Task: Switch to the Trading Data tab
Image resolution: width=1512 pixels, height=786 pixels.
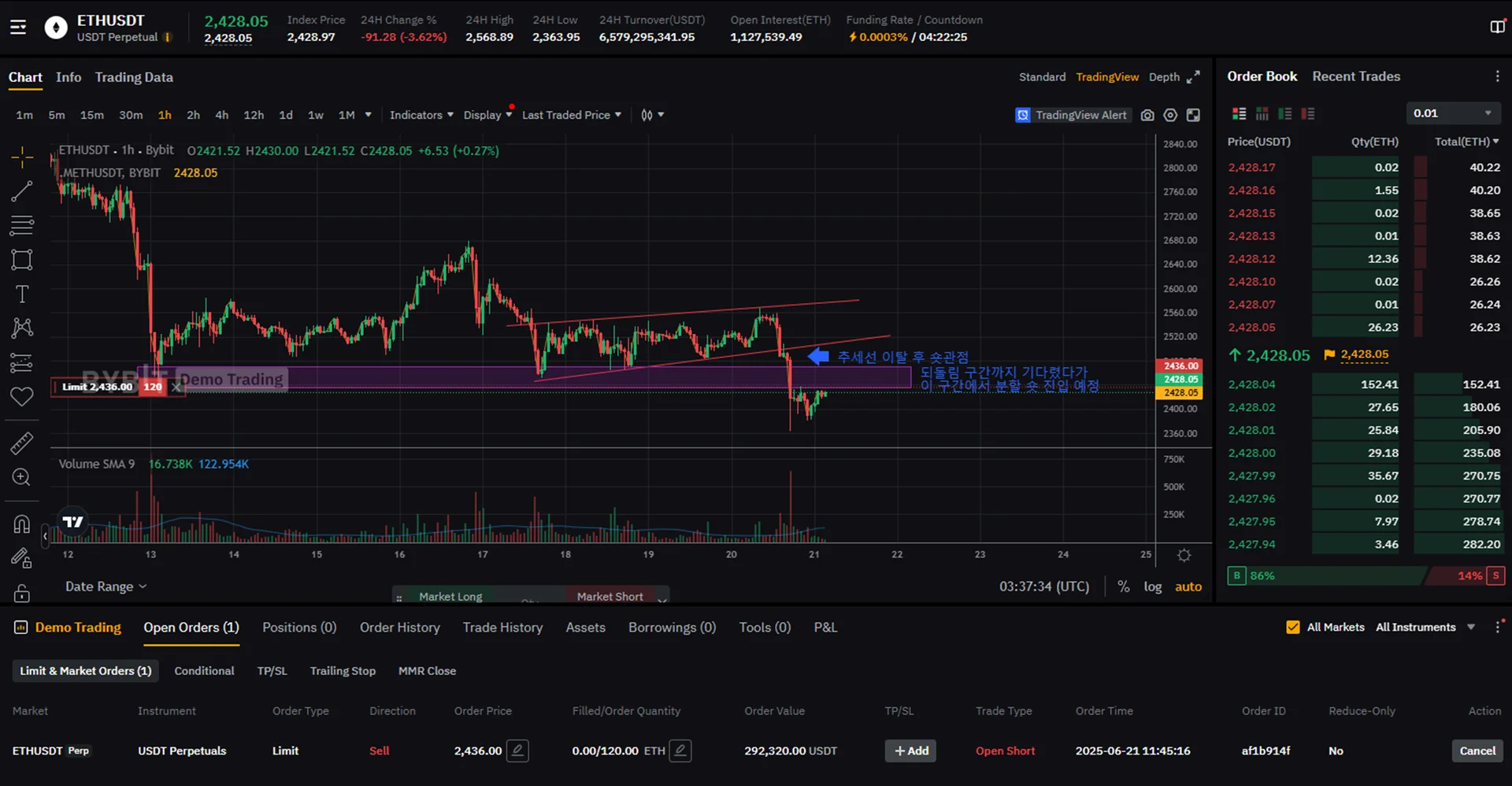Action: (x=134, y=77)
